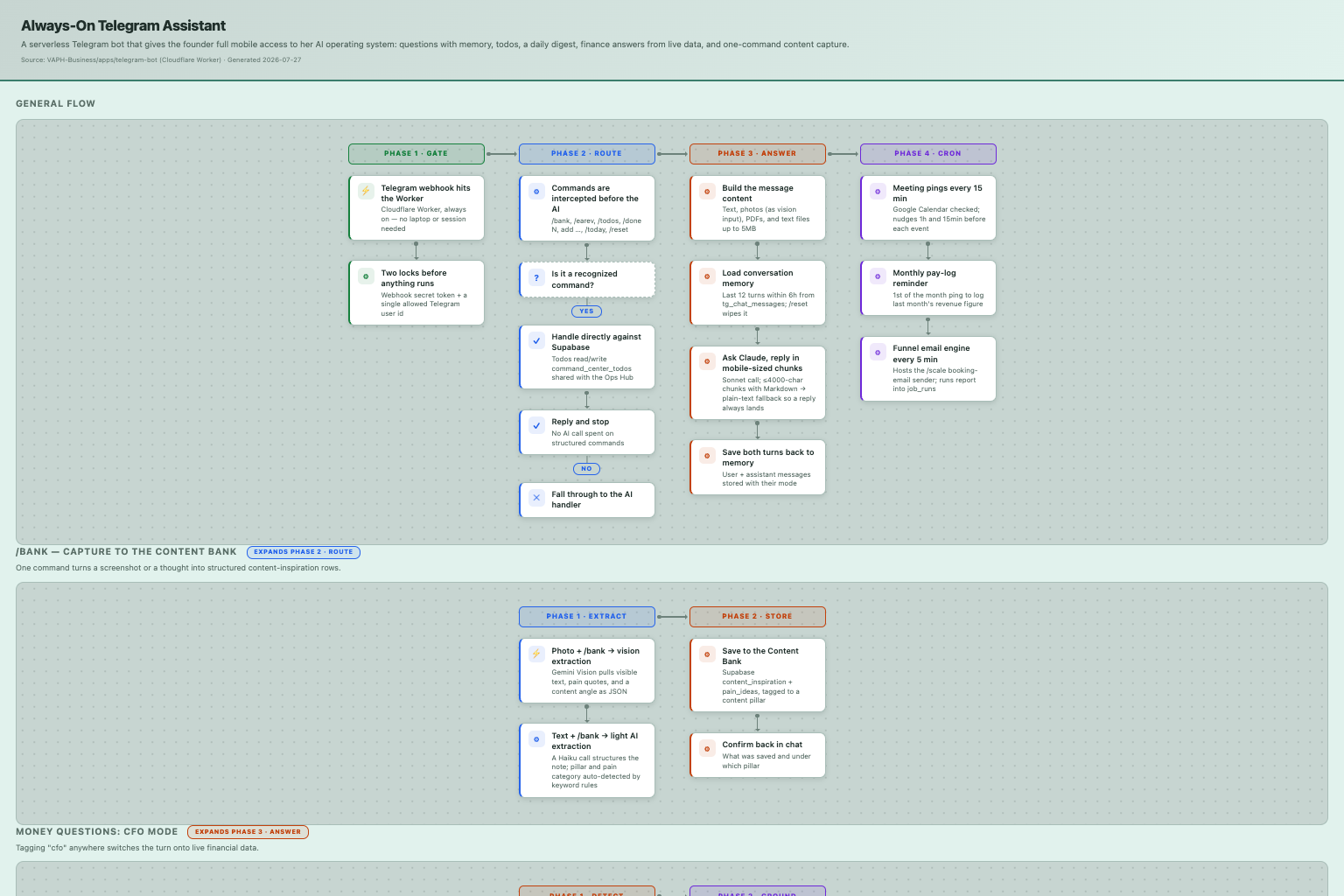Click the gear icon on Ask Claude card
The image size is (1344, 896).
click(707, 360)
